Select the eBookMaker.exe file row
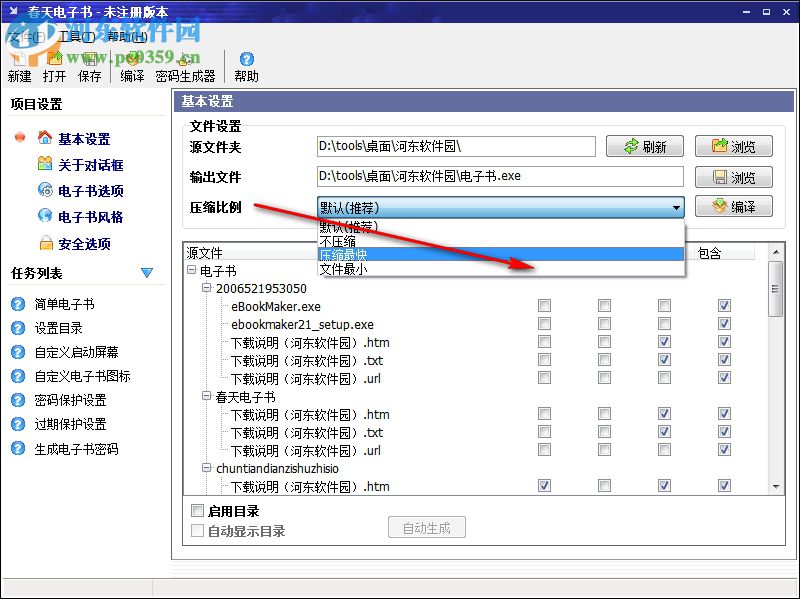Screen dimensions: 800x599 pos(276,307)
